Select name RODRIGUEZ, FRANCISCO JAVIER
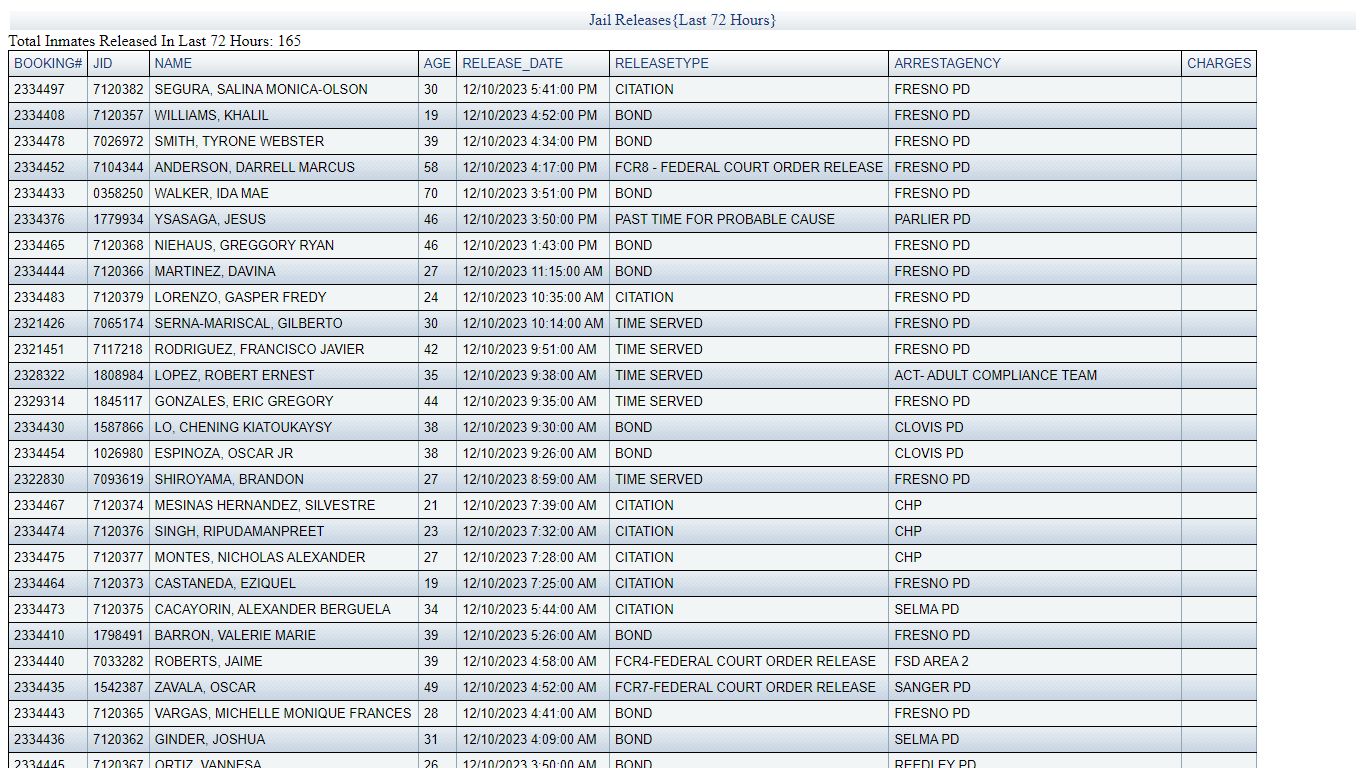 pyautogui.click(x=259, y=349)
